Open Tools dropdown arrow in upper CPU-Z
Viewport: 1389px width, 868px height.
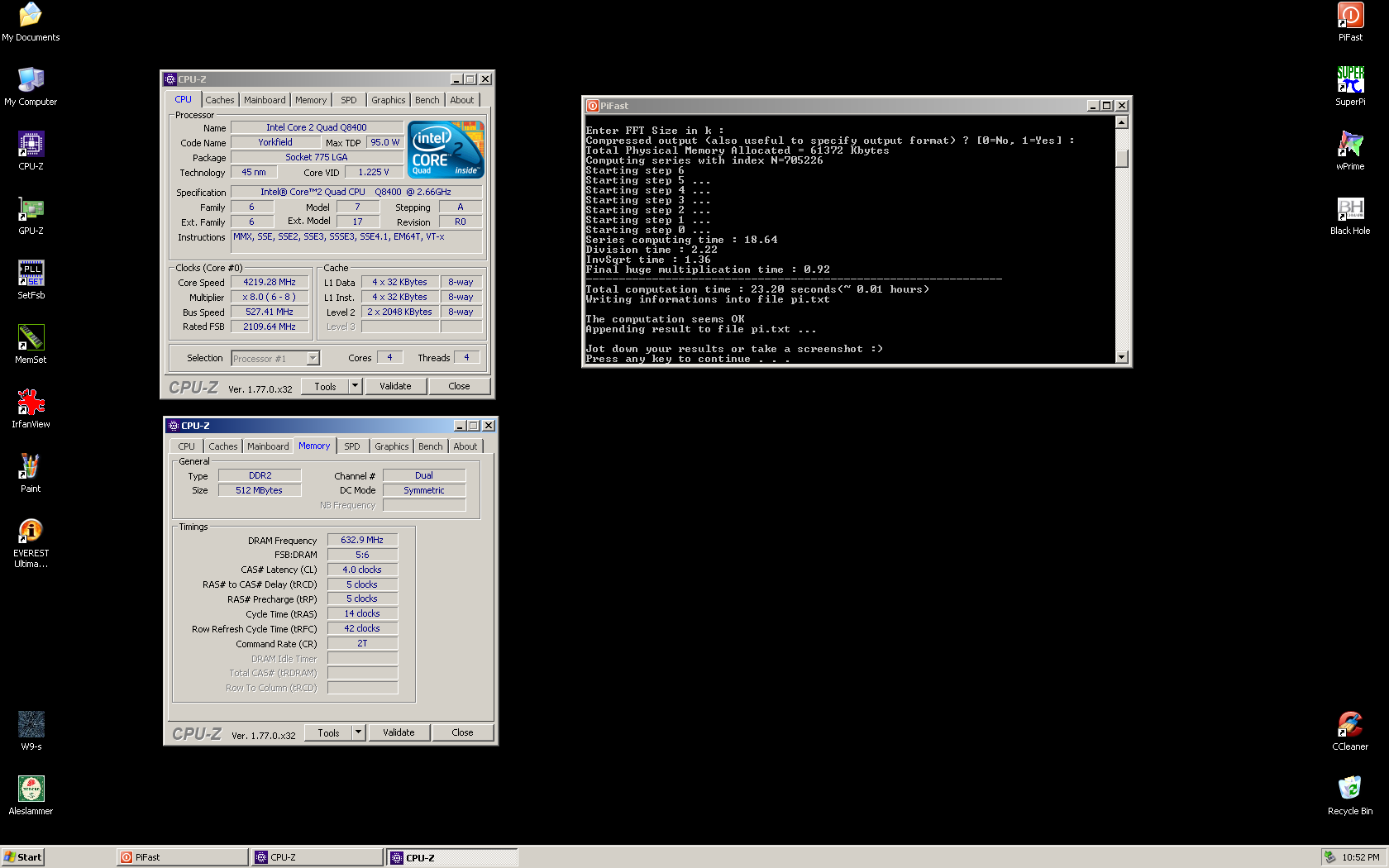click(x=356, y=386)
